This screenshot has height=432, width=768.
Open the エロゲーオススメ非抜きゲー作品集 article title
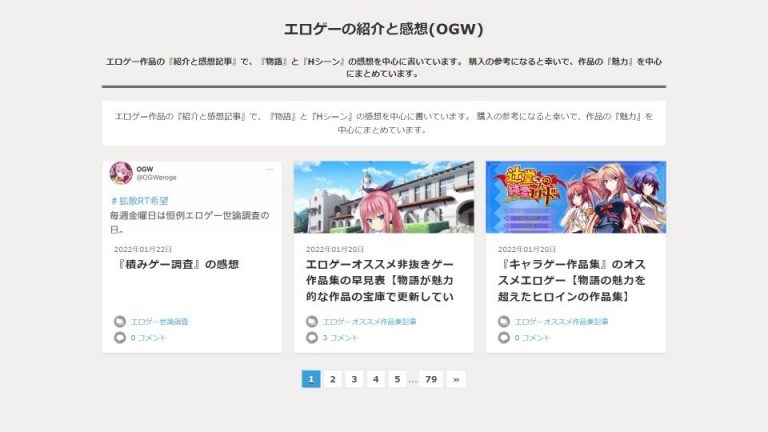pyautogui.click(x=380, y=280)
